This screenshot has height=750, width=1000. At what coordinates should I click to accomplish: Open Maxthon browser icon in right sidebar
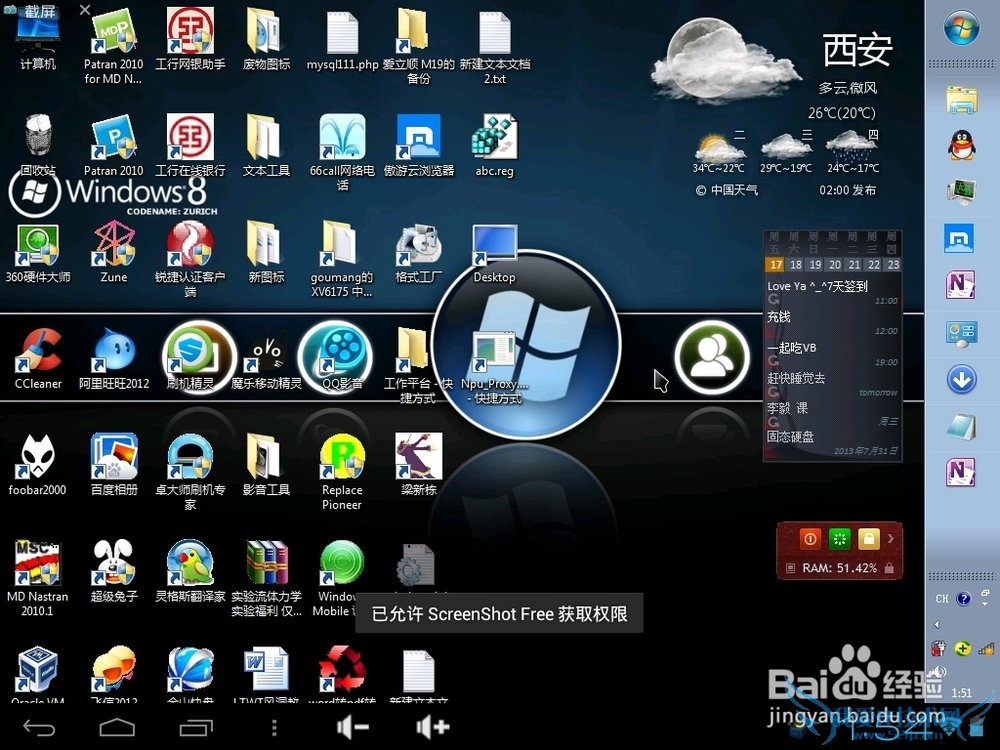coord(960,239)
